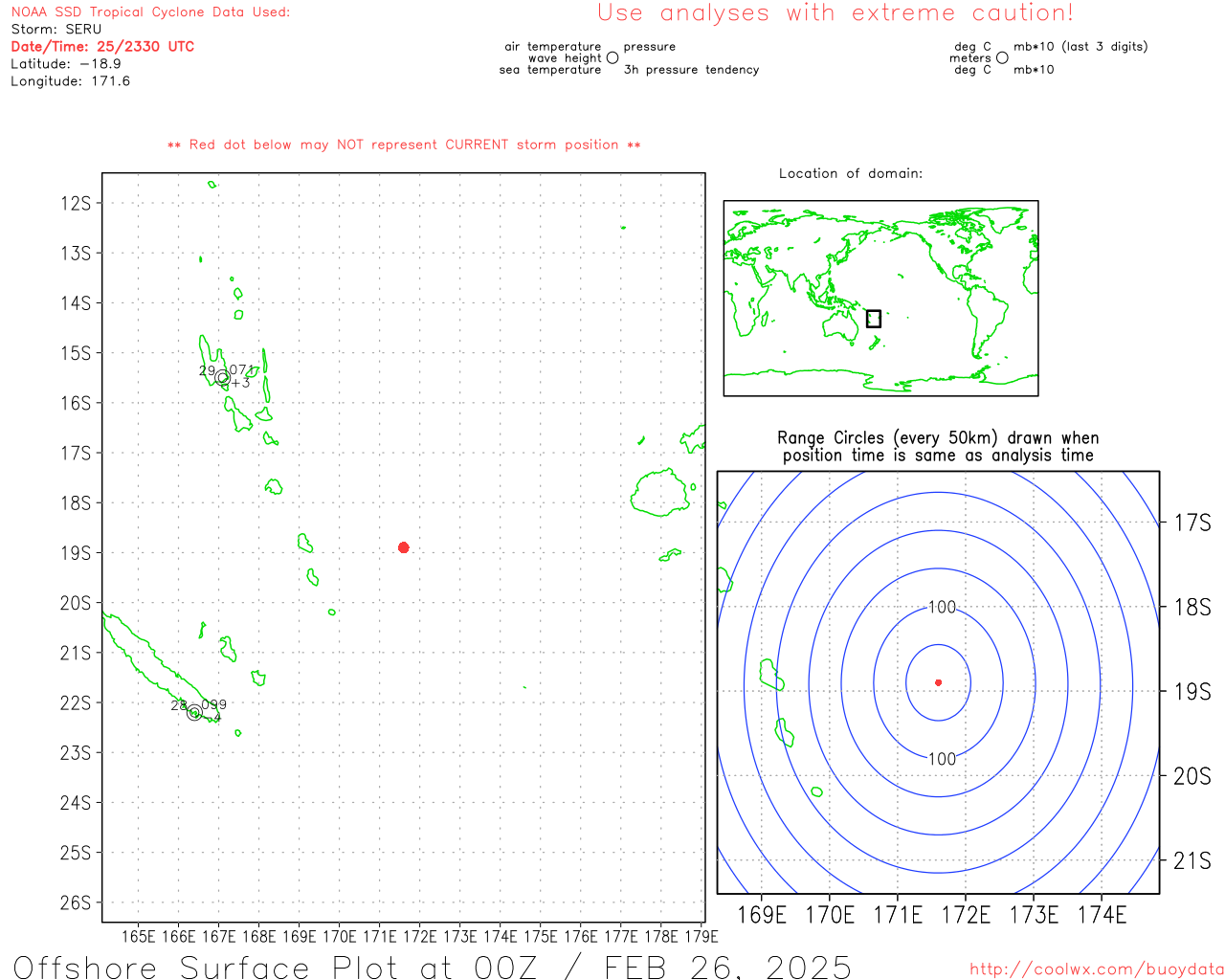Click the 071 pressure value near Vanuatu station
Image resolution: width=1225 pixels, height=980 pixels.
tap(242, 369)
